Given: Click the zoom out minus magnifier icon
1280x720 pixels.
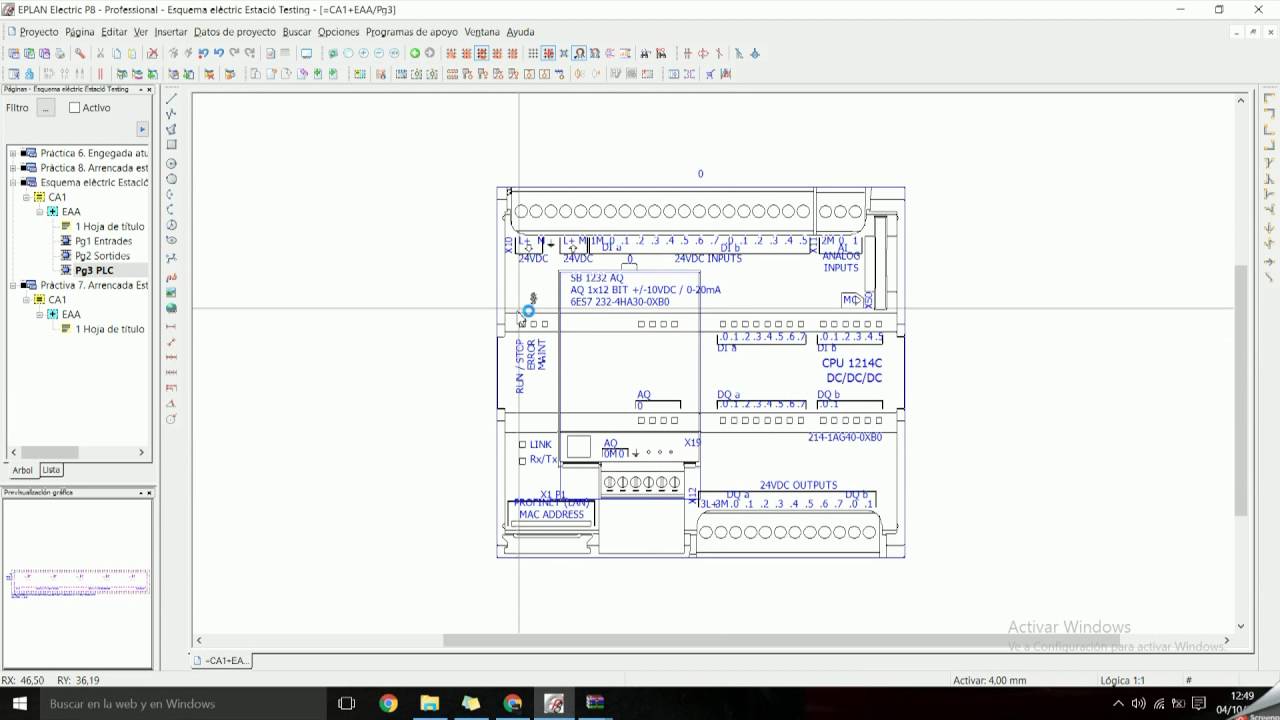Looking at the screenshot, I should [378, 53].
